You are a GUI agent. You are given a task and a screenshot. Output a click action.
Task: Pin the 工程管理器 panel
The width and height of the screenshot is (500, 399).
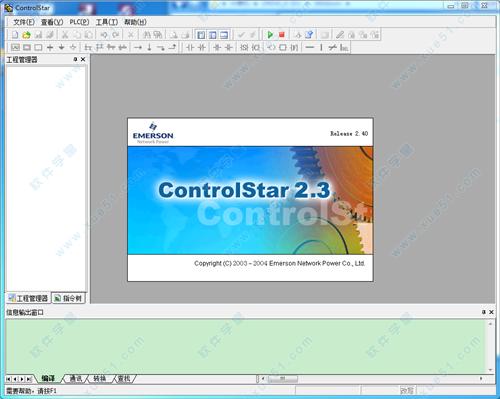[75, 59]
